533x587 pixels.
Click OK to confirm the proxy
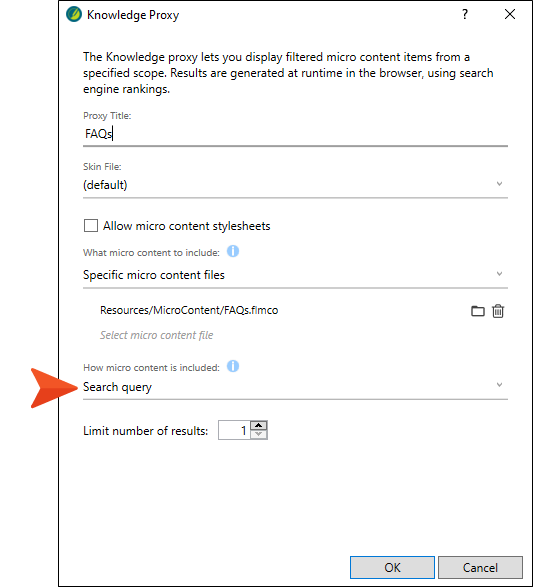392,568
